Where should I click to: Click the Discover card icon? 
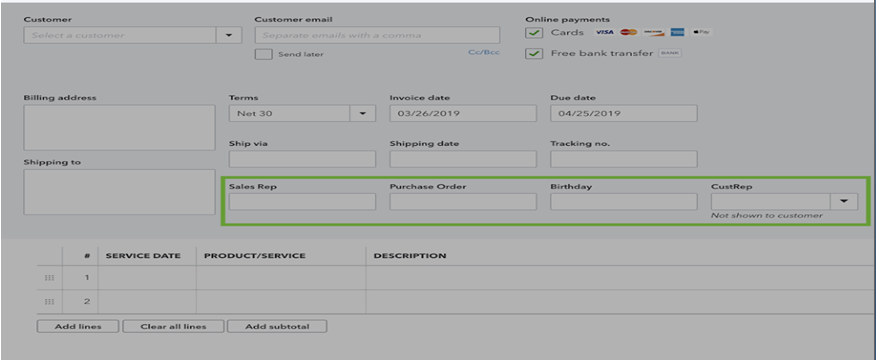tap(653, 32)
